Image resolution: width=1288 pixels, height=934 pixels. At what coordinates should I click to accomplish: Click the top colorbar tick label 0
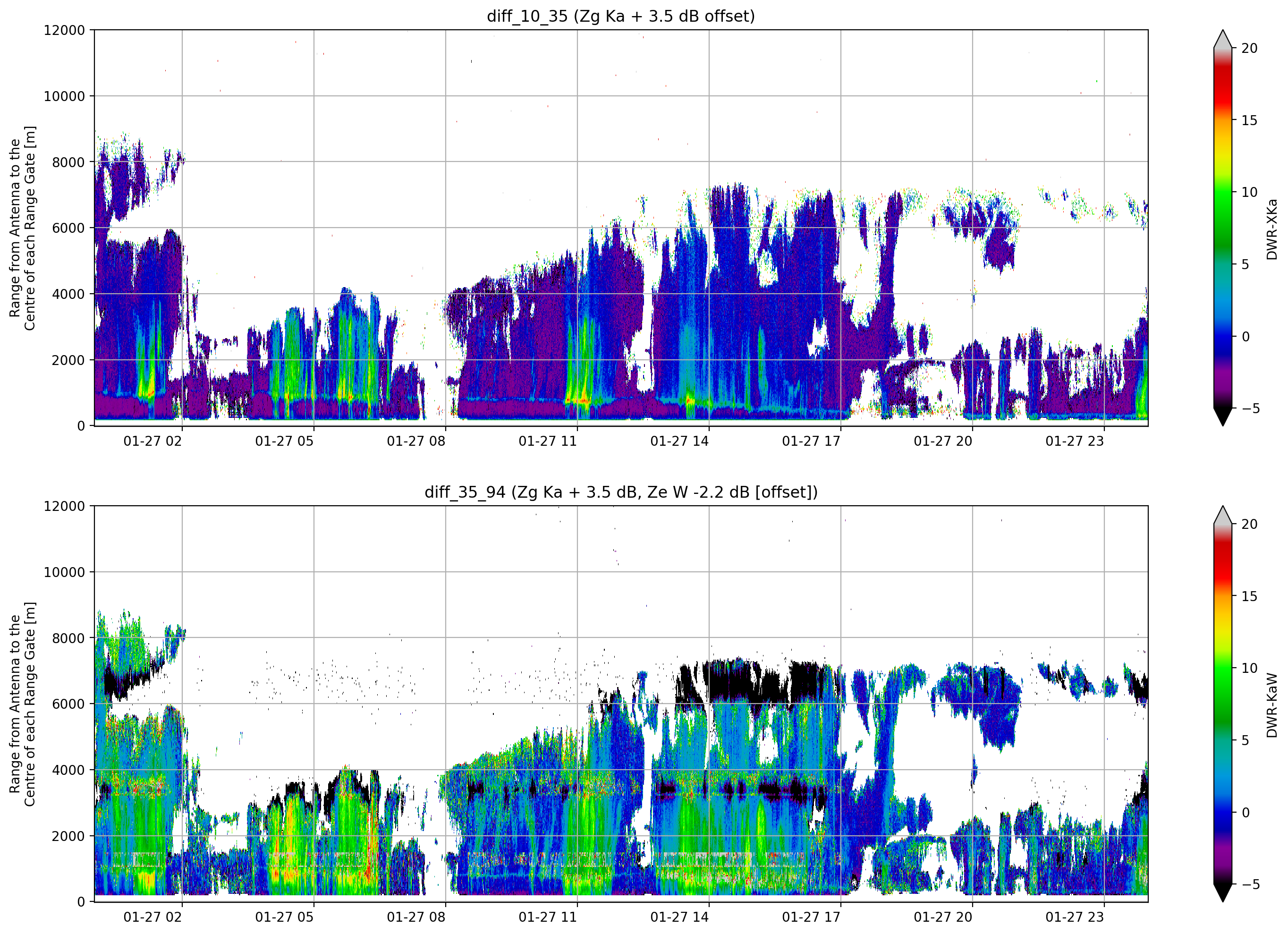coord(1246,336)
